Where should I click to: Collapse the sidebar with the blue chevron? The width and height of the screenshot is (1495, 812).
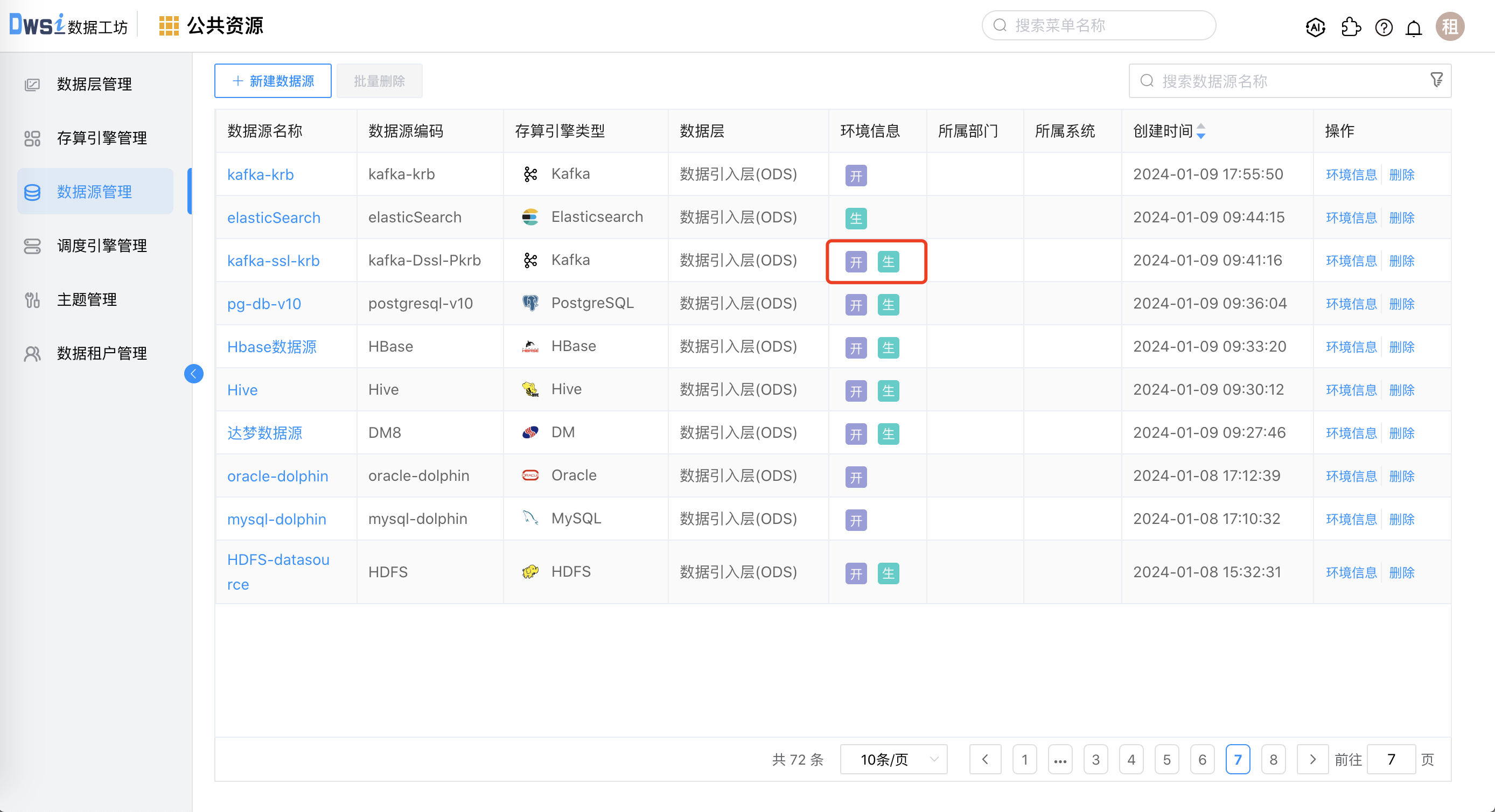click(x=194, y=374)
